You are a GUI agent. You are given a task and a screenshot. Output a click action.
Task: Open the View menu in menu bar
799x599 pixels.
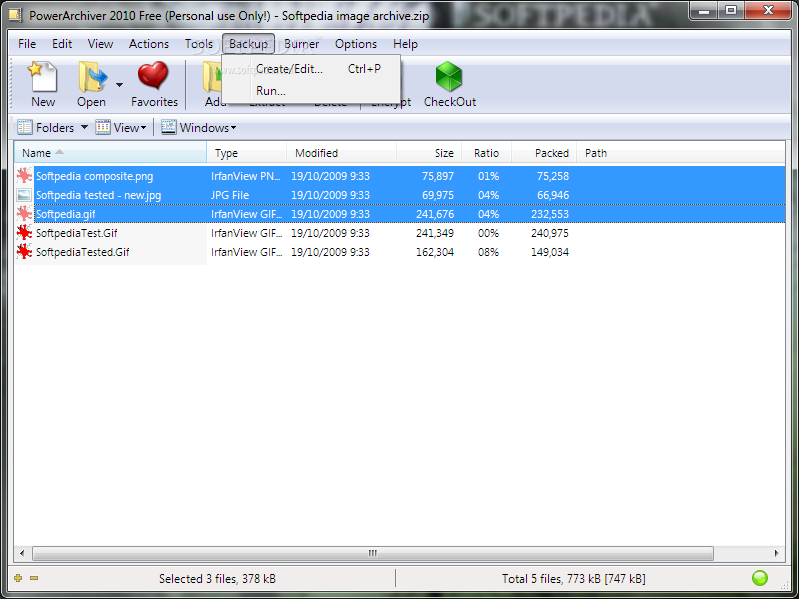[100, 44]
